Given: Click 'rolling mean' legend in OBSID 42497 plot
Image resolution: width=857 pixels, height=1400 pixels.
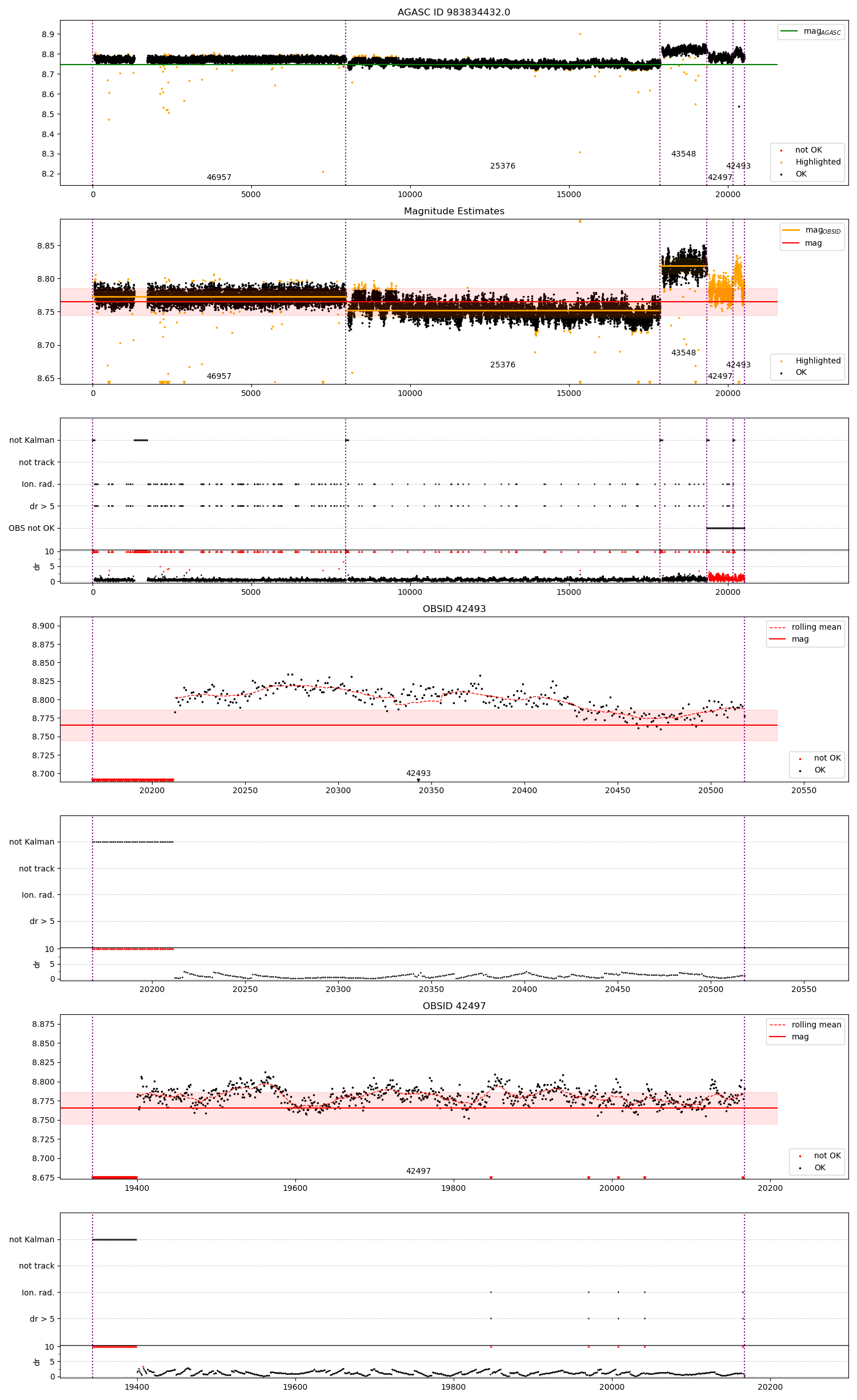Looking at the screenshot, I should pos(816,1025).
